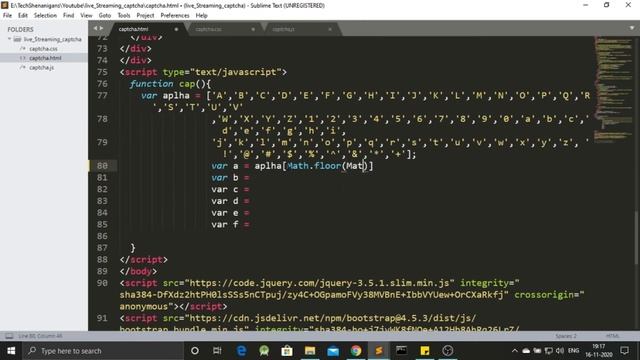The image size is (640, 360).
Task: Open the Preferences menu
Action: pyautogui.click(x=175, y=16)
